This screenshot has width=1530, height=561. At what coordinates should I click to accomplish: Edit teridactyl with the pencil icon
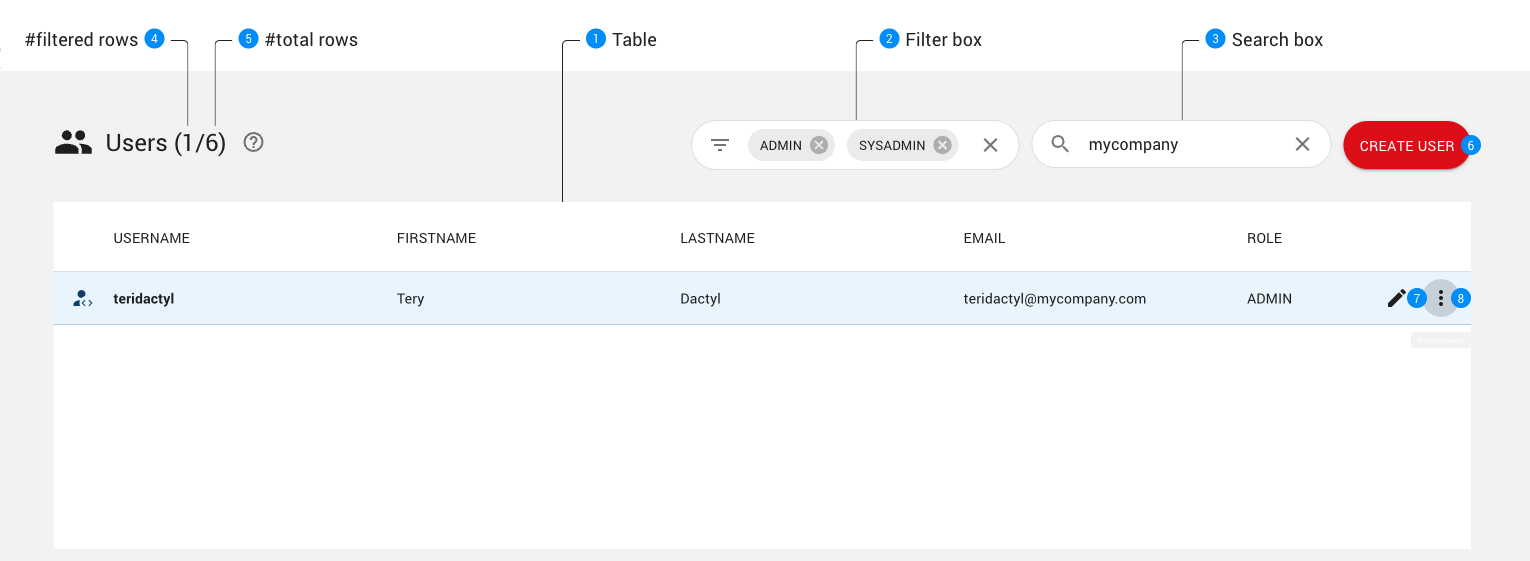1396,298
